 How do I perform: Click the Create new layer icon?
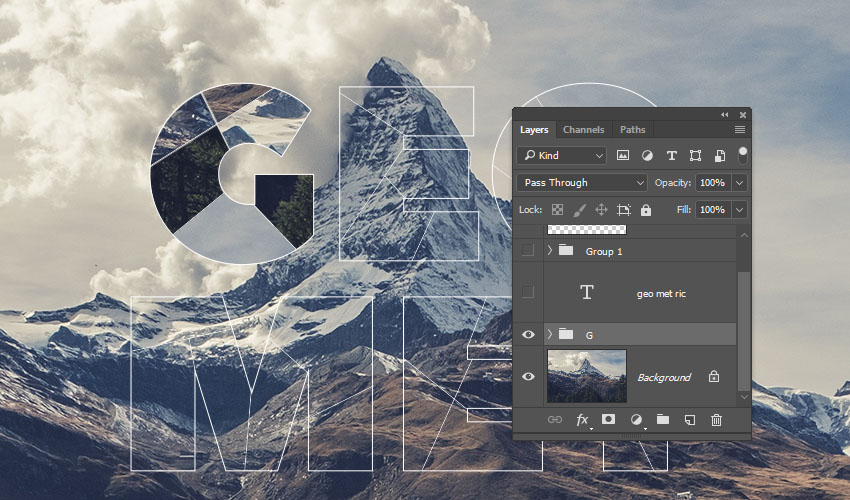coord(689,421)
